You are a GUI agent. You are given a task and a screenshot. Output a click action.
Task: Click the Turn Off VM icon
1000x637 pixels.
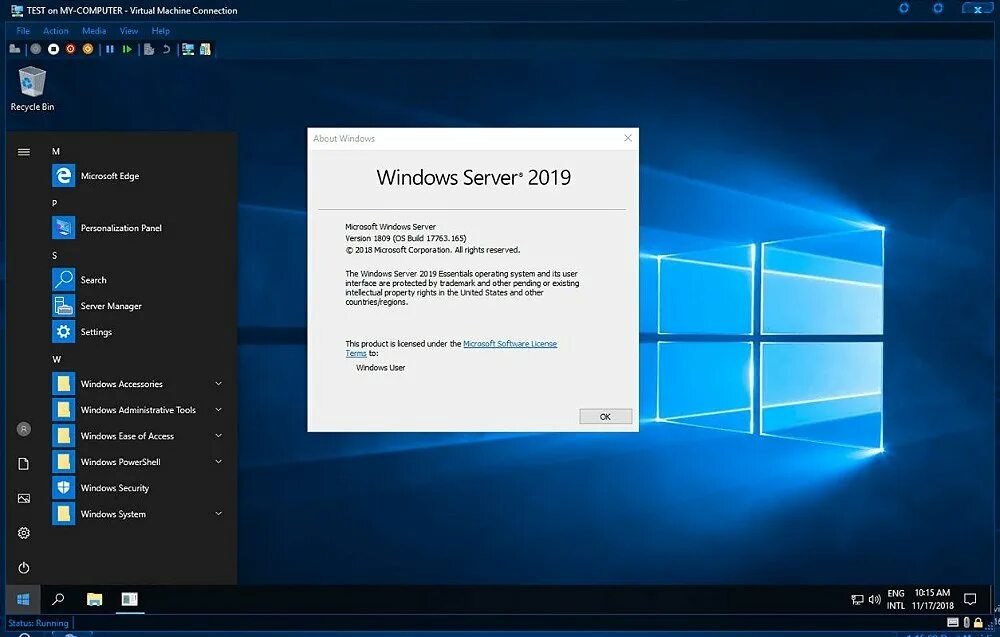[53, 49]
